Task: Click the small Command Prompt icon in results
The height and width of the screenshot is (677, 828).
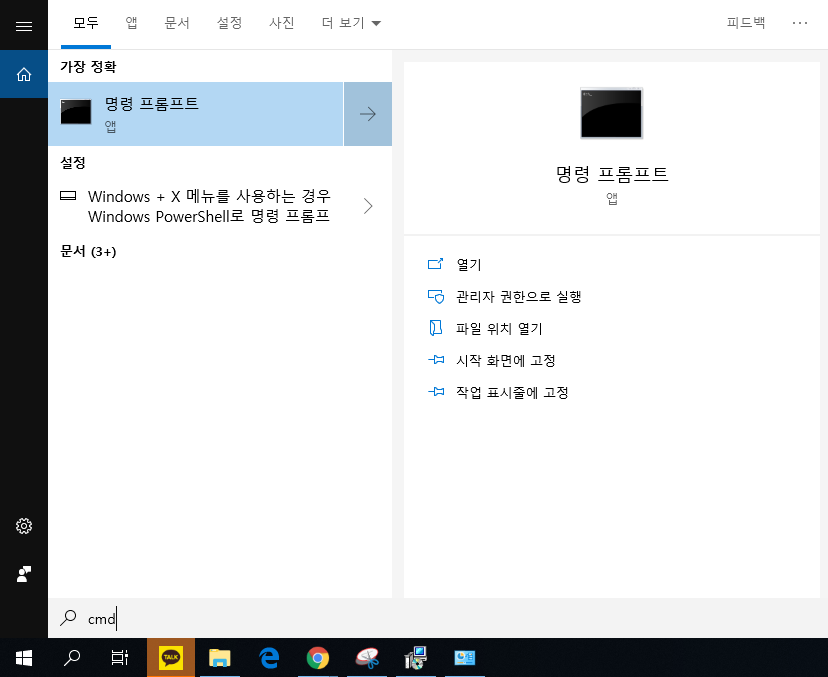Action: pos(76,112)
